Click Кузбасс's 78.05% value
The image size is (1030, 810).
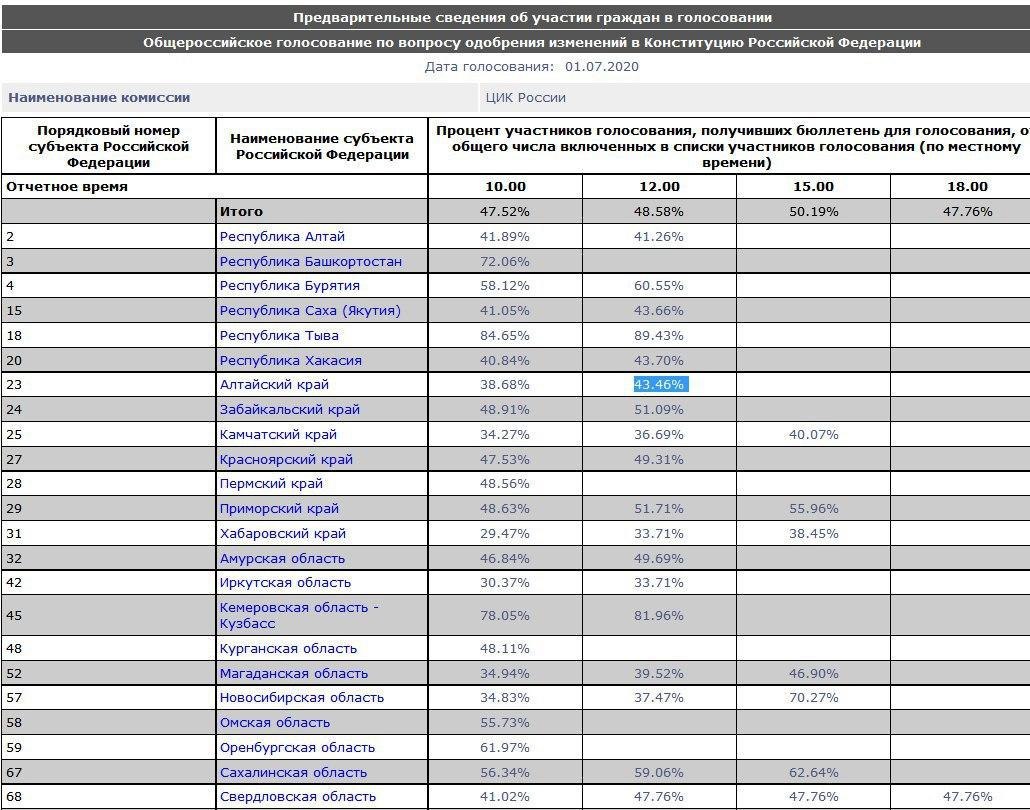click(504, 616)
